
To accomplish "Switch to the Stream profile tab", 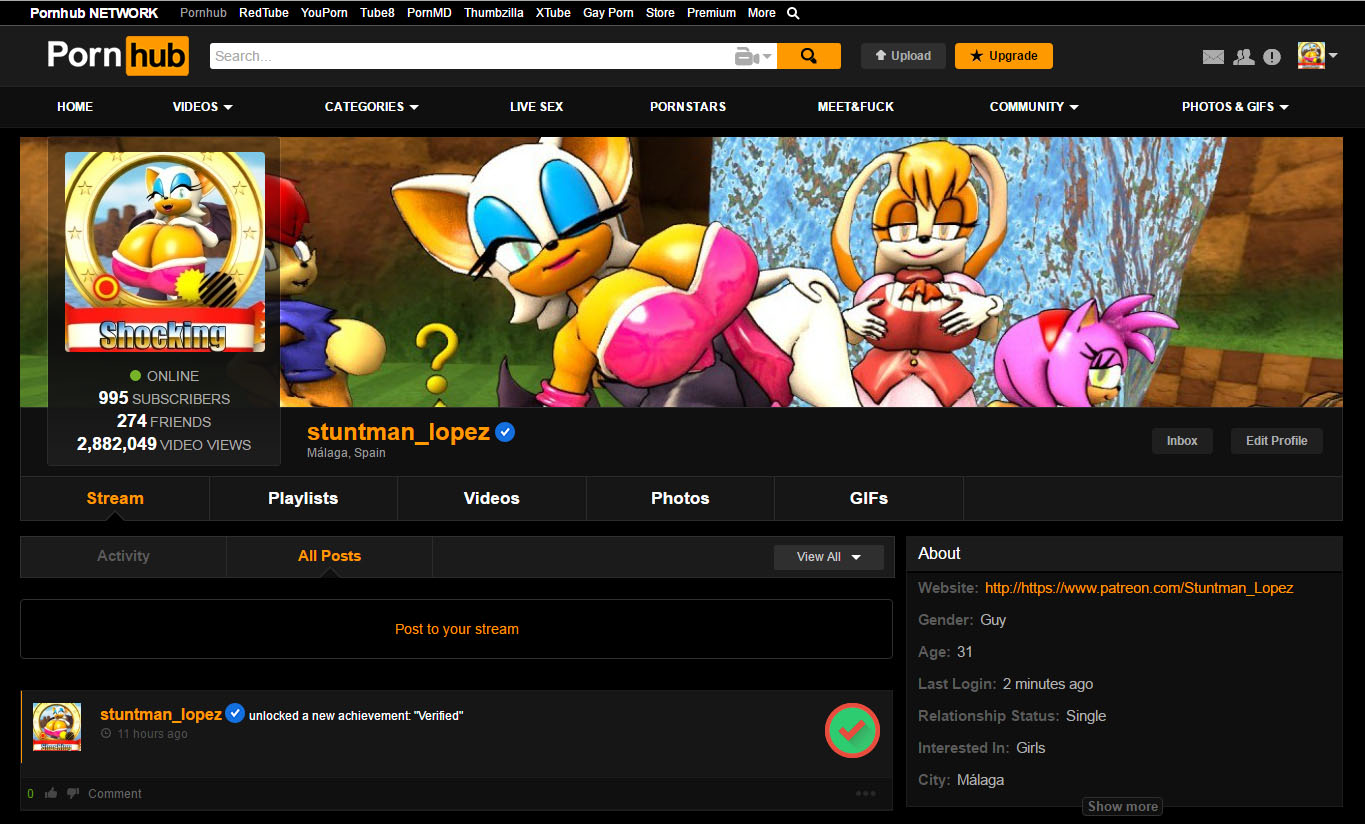I will point(115,498).
